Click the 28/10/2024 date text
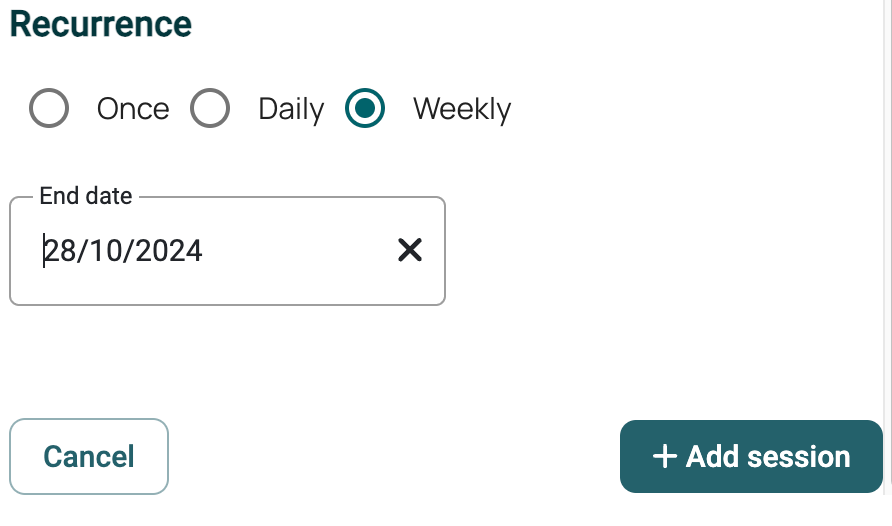 [x=124, y=251]
